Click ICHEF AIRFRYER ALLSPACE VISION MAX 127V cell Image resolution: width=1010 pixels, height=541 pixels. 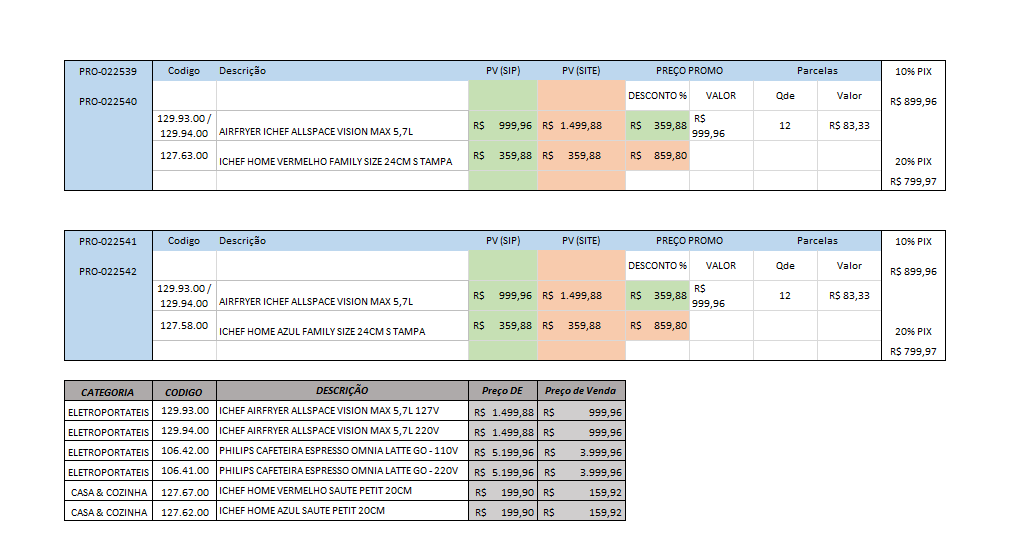329,411
